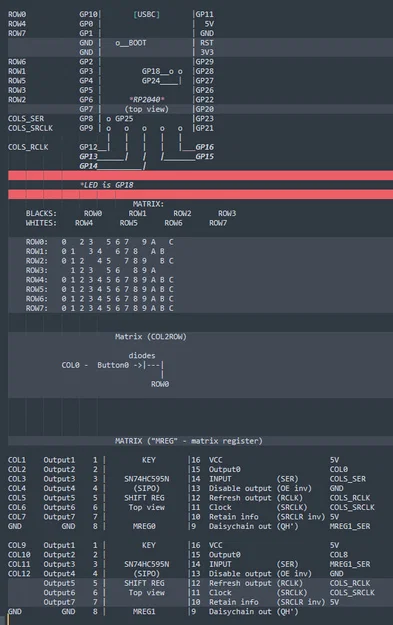The width and height of the screenshot is (393, 625).
Task: Select the COL12 label
Action: point(19,574)
